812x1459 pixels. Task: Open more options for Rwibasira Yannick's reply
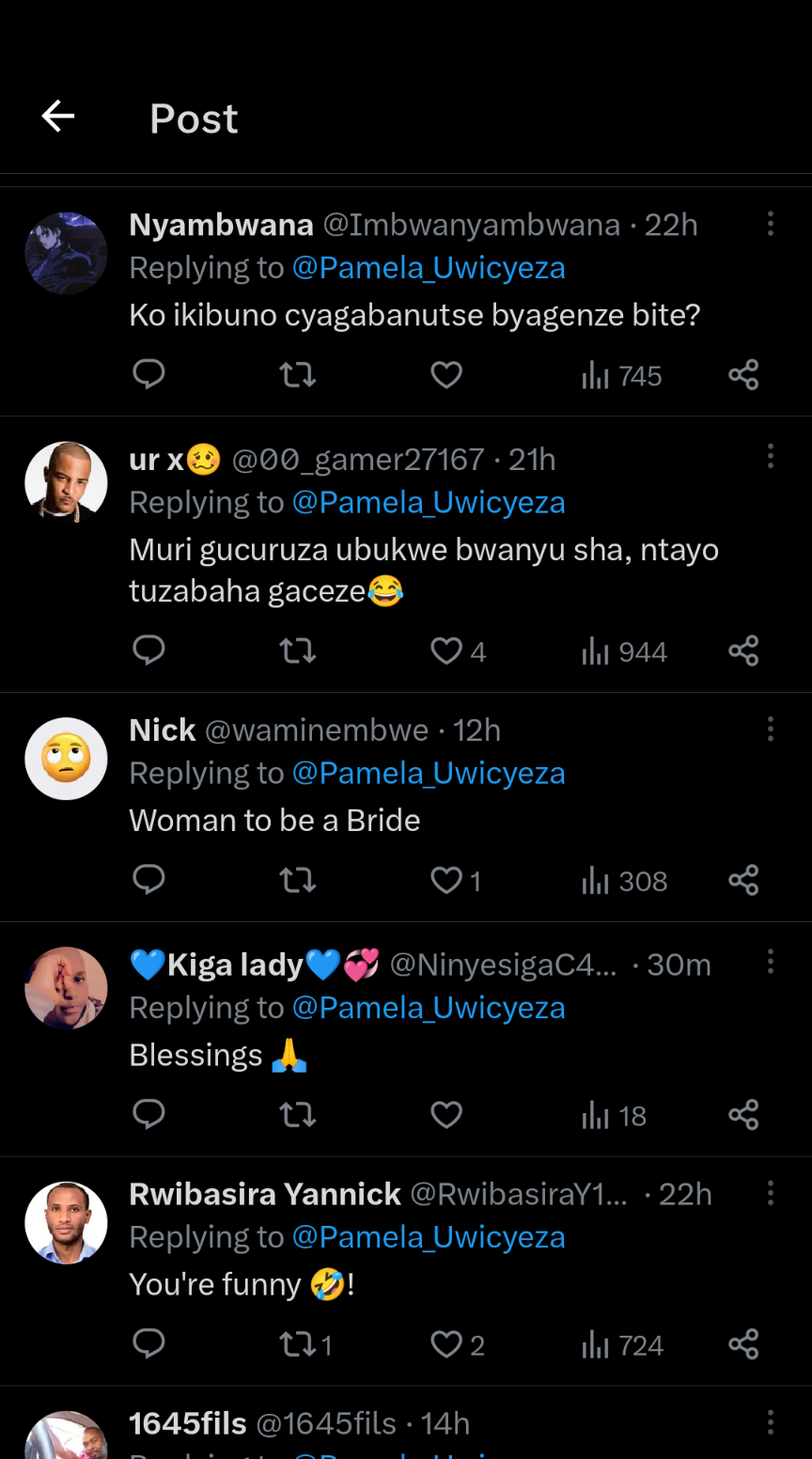(771, 1194)
